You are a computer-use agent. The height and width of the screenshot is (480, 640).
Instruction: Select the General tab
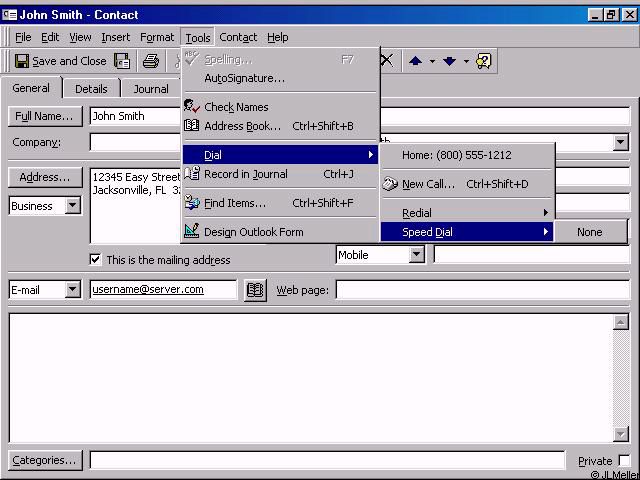31,88
